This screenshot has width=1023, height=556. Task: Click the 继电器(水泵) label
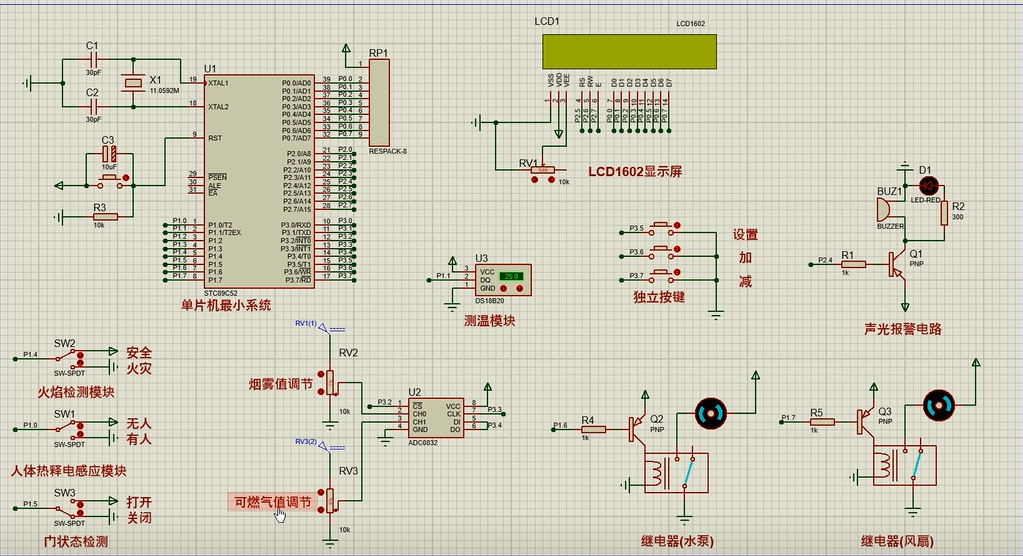(677, 541)
